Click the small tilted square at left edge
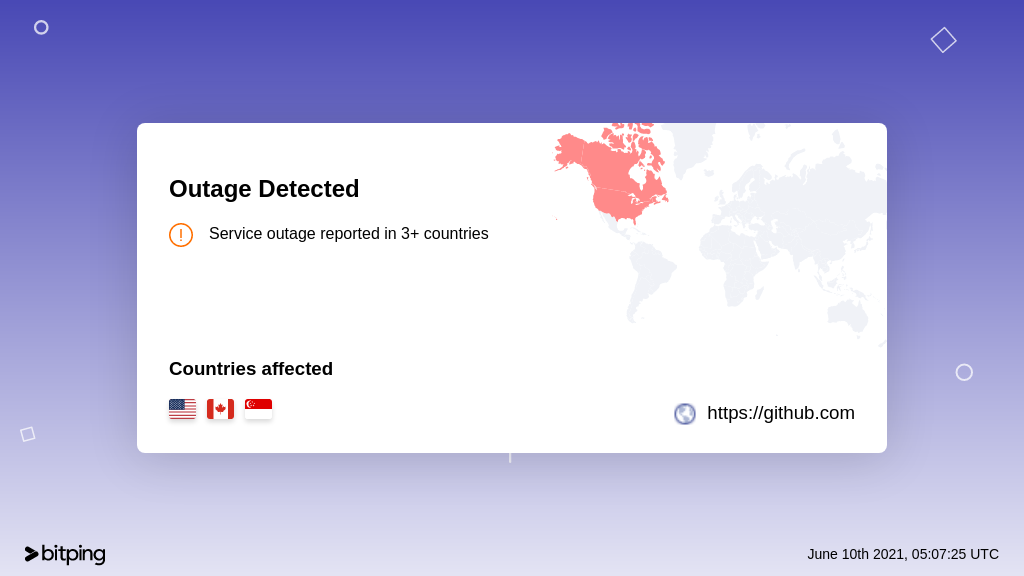Image resolution: width=1024 pixels, height=576 pixels. 27,434
